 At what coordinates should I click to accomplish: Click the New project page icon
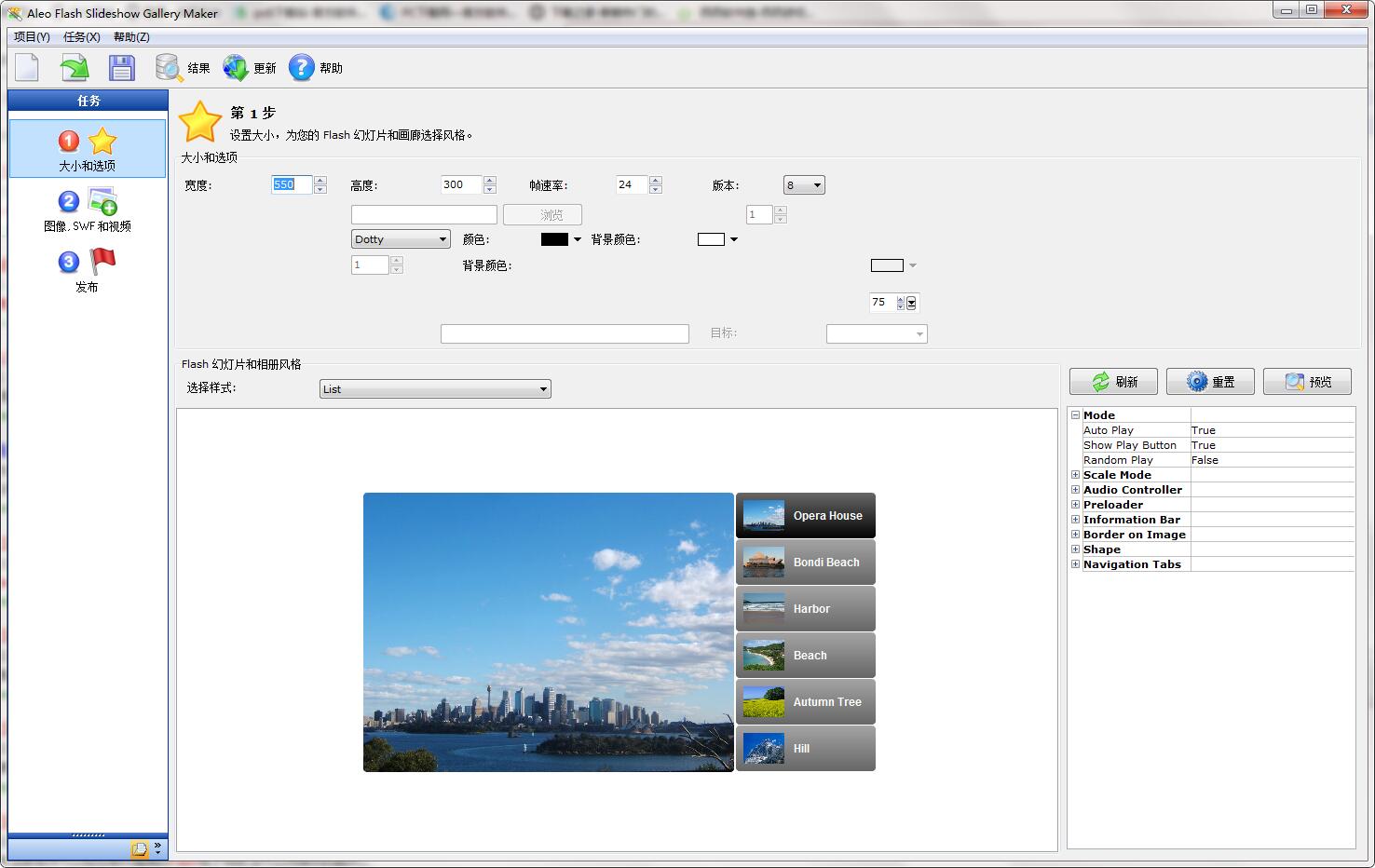[x=27, y=68]
